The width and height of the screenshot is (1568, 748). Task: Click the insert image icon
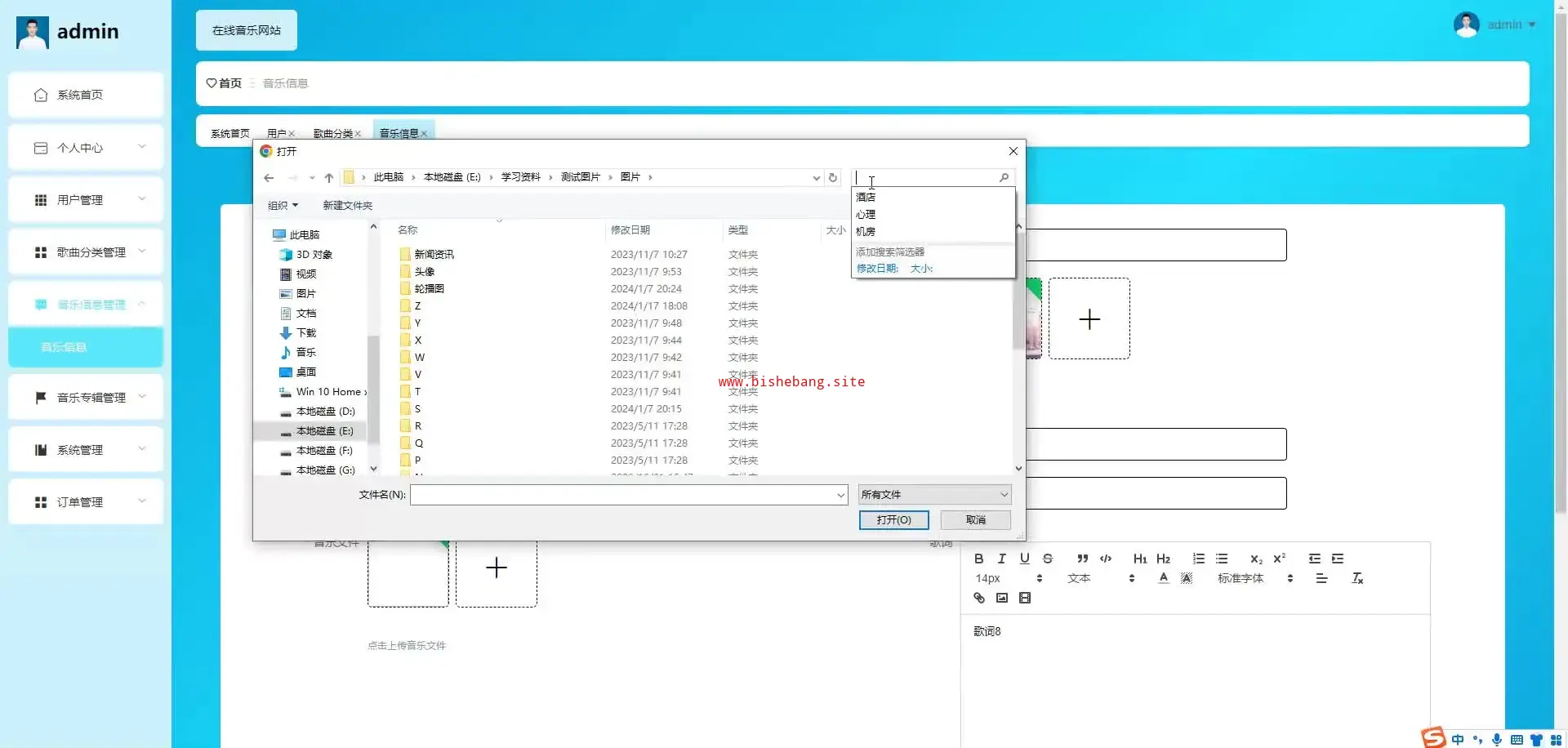[1002, 598]
